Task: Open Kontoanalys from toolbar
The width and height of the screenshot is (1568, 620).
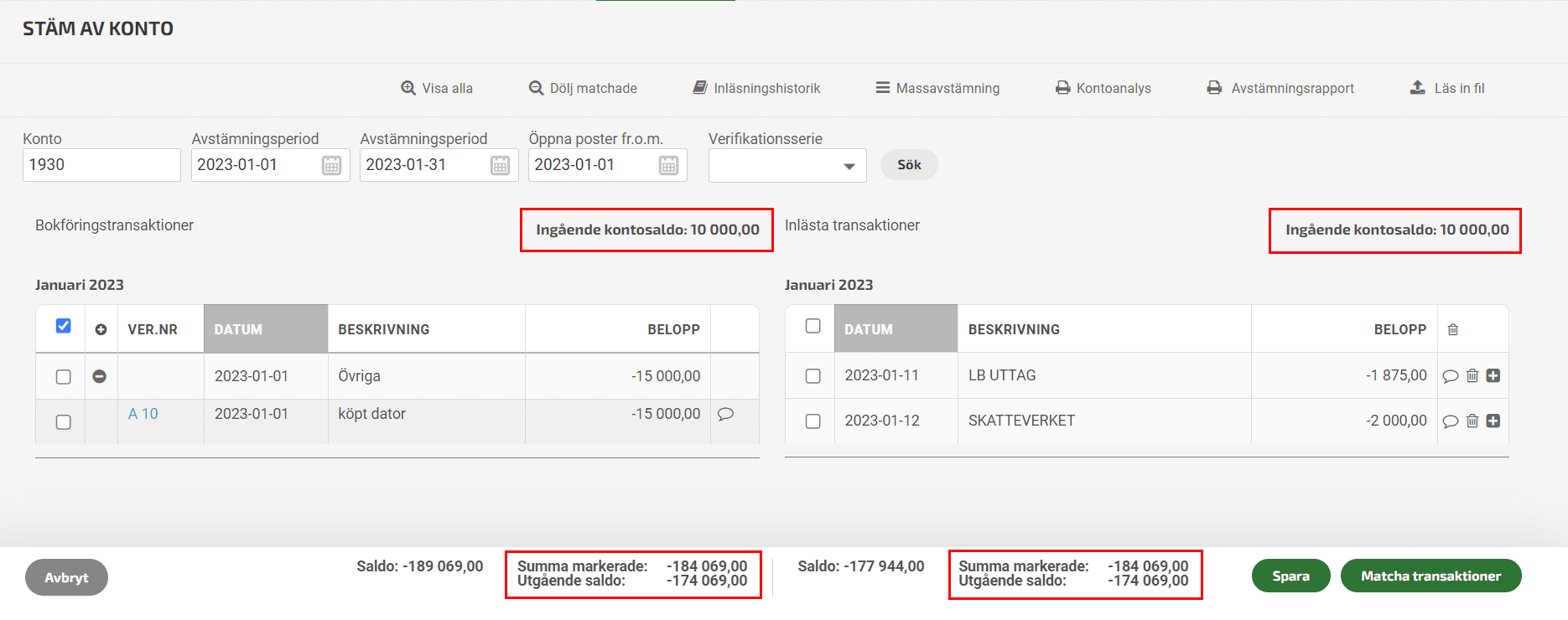Action: (x=1103, y=88)
